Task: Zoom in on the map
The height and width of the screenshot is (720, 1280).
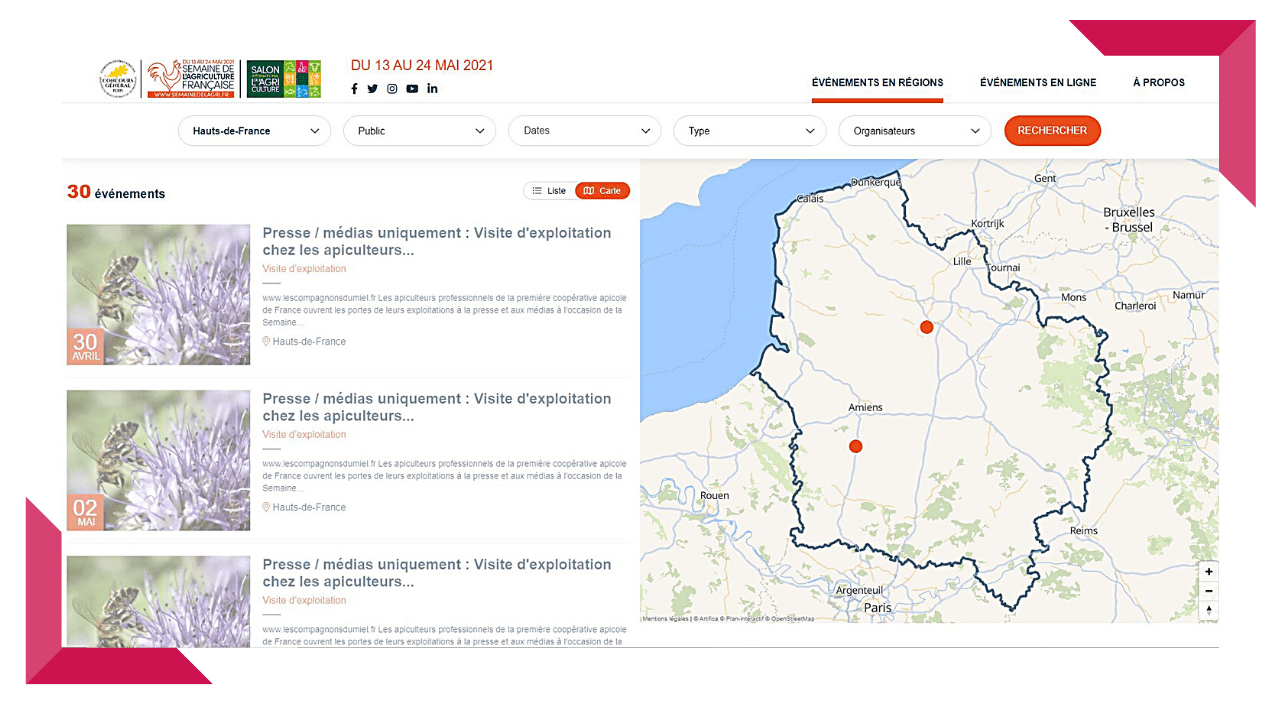Action: tap(1209, 572)
